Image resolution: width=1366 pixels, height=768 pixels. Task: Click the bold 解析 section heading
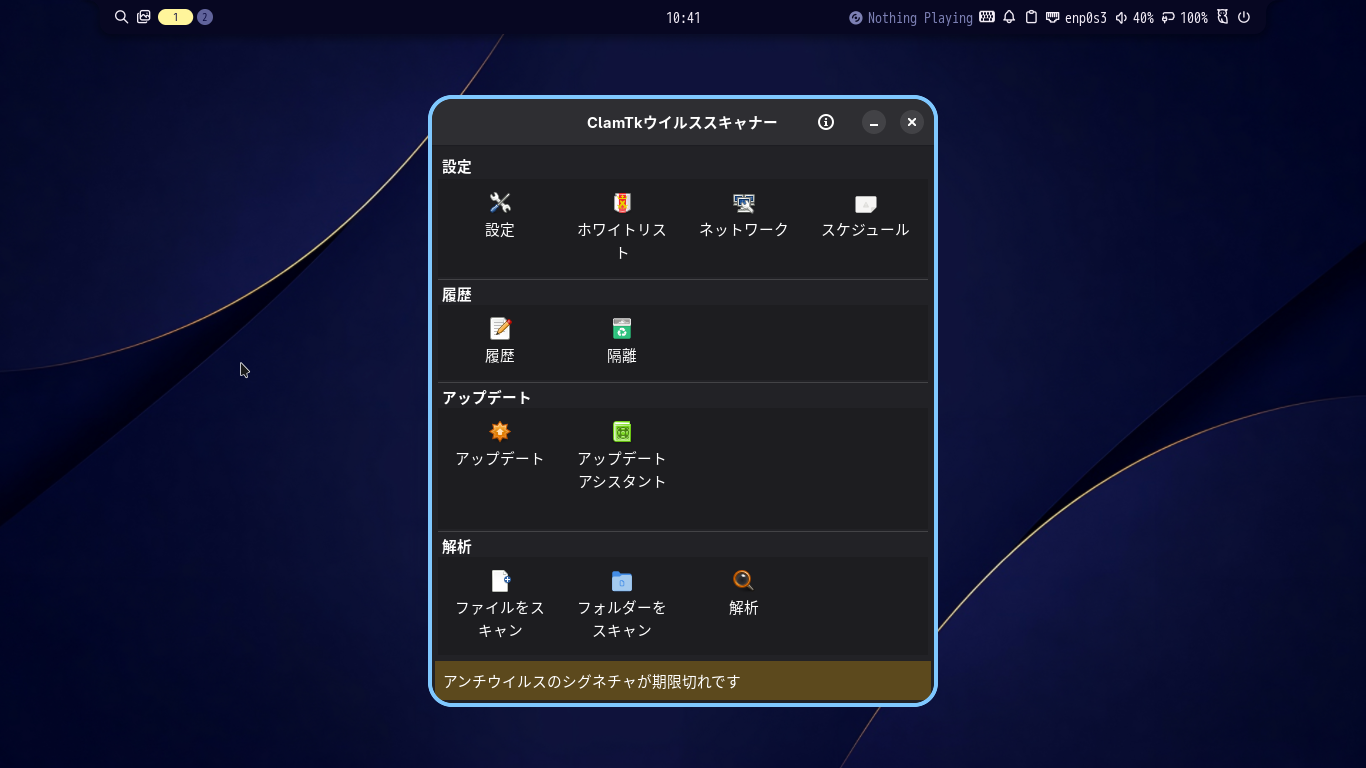[457, 547]
